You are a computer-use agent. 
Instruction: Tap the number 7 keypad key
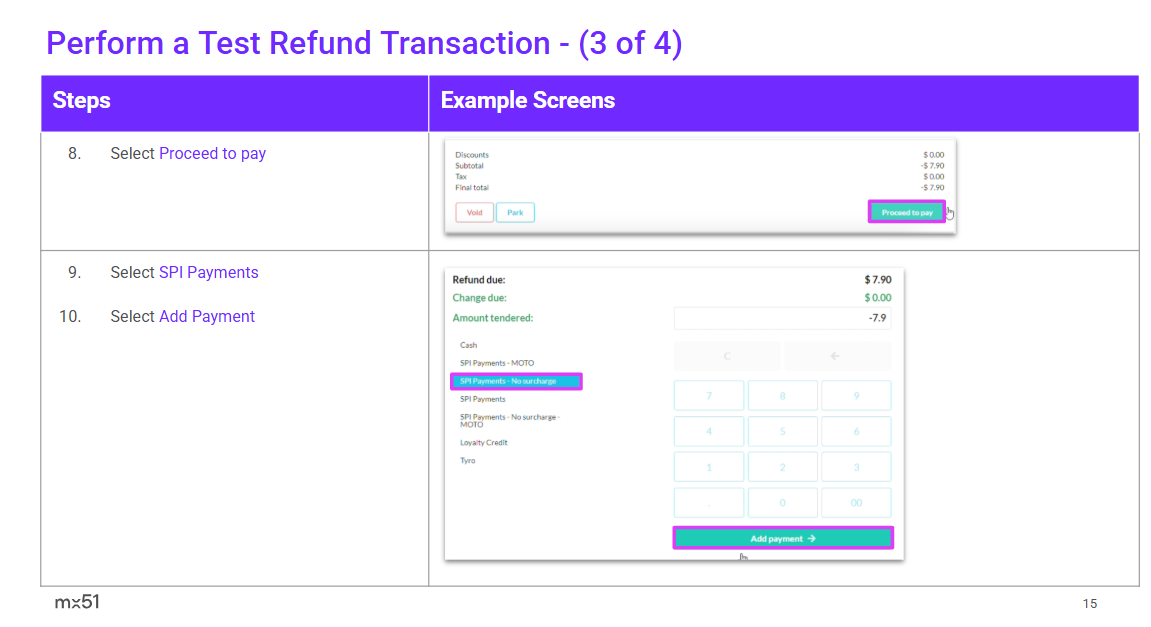709,396
